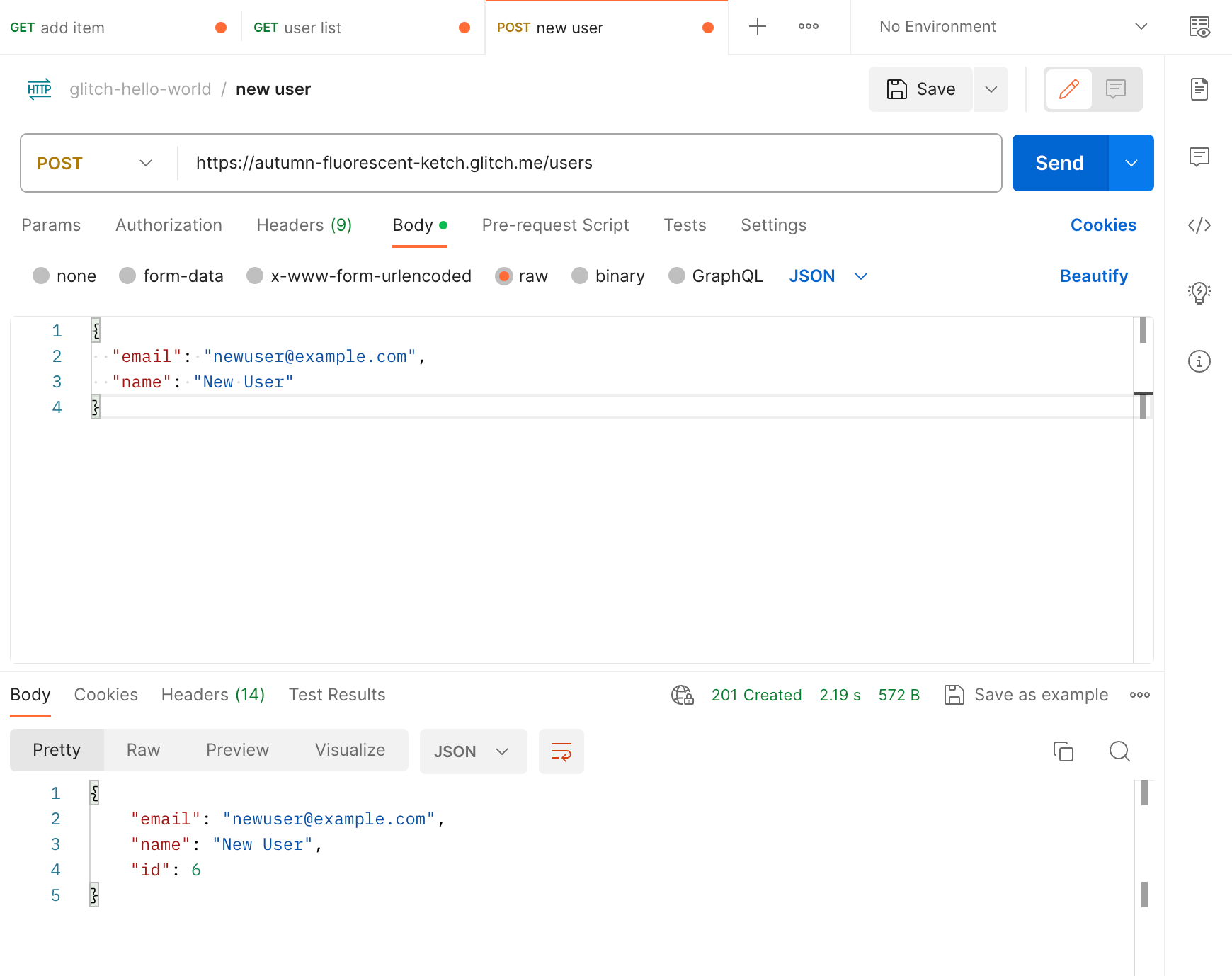
Task: Open the Tests tab
Action: (x=685, y=225)
